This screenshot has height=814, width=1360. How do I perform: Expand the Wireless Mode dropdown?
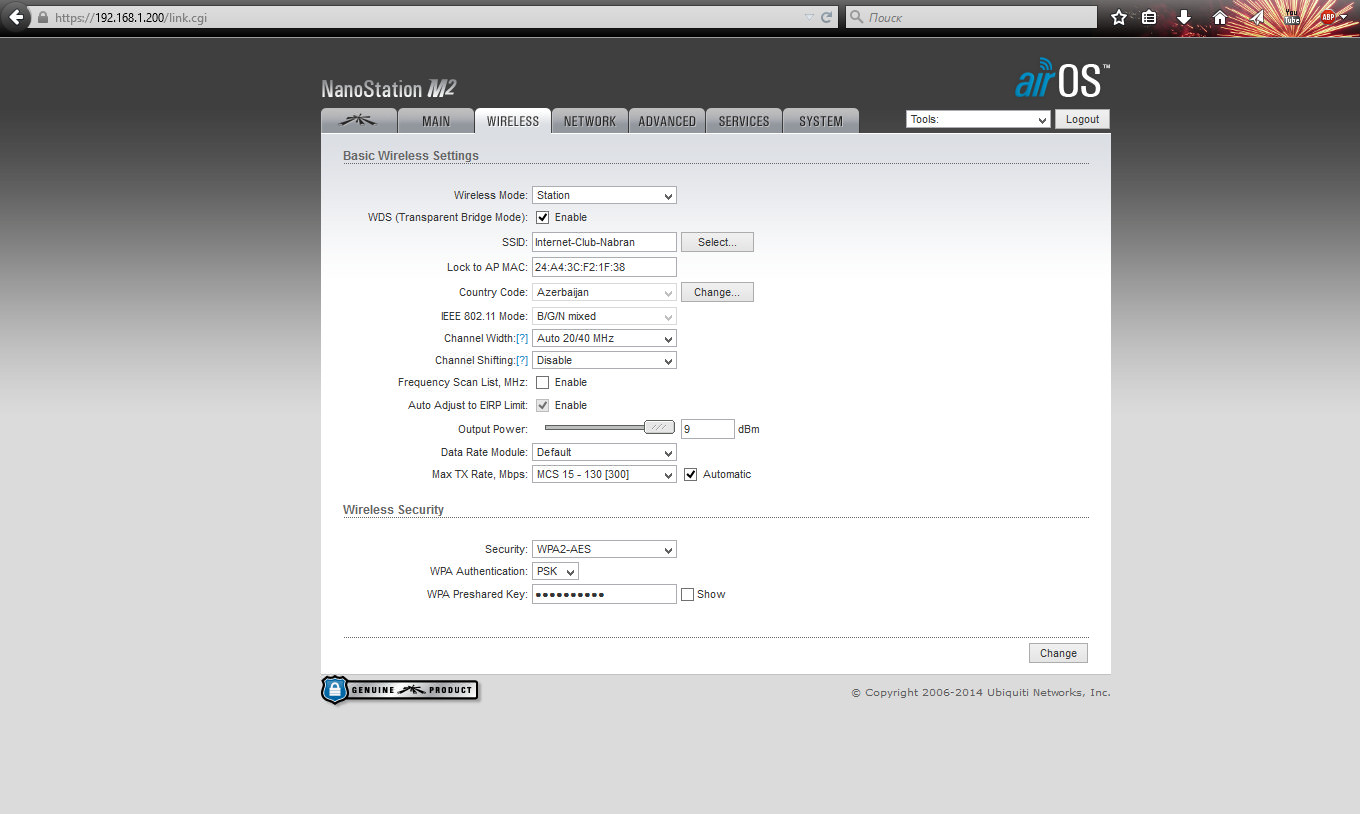(x=604, y=195)
